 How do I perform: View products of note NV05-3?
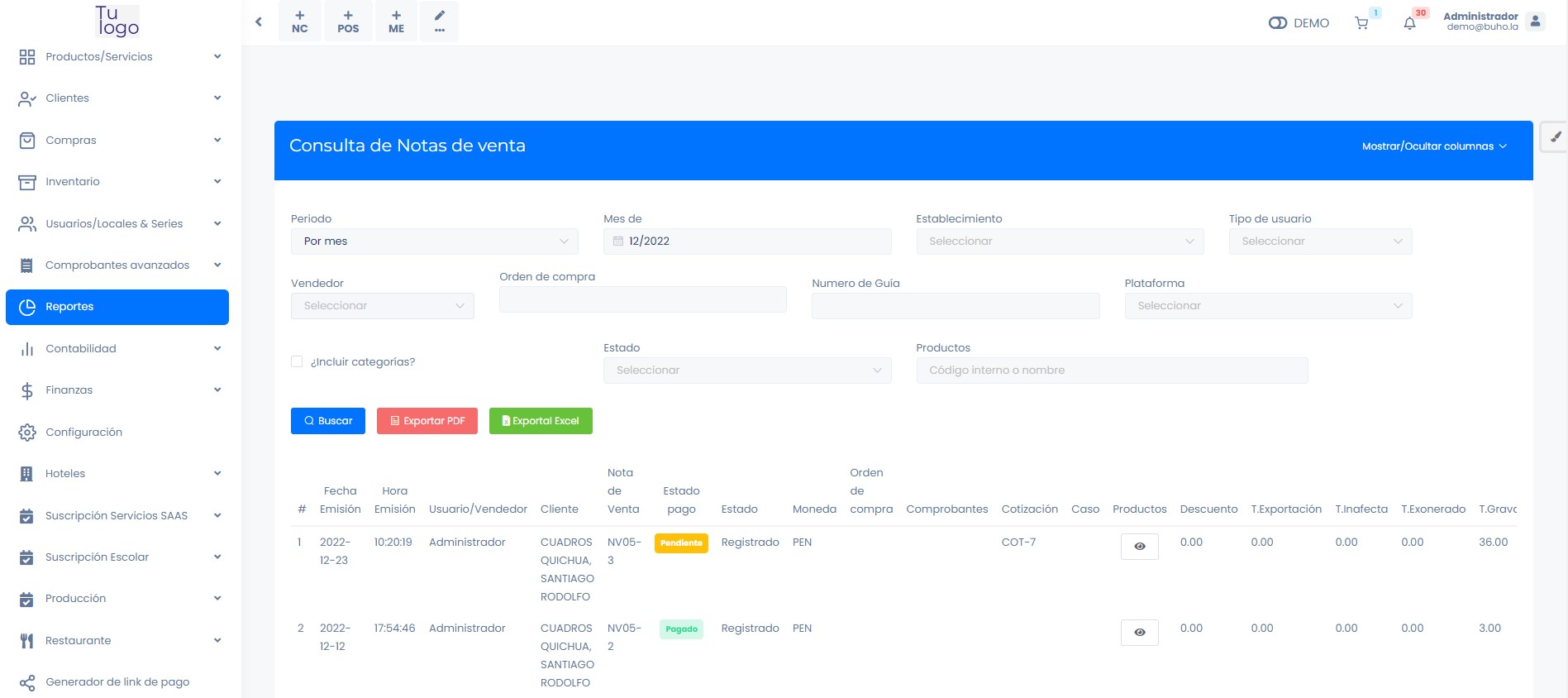(x=1139, y=547)
